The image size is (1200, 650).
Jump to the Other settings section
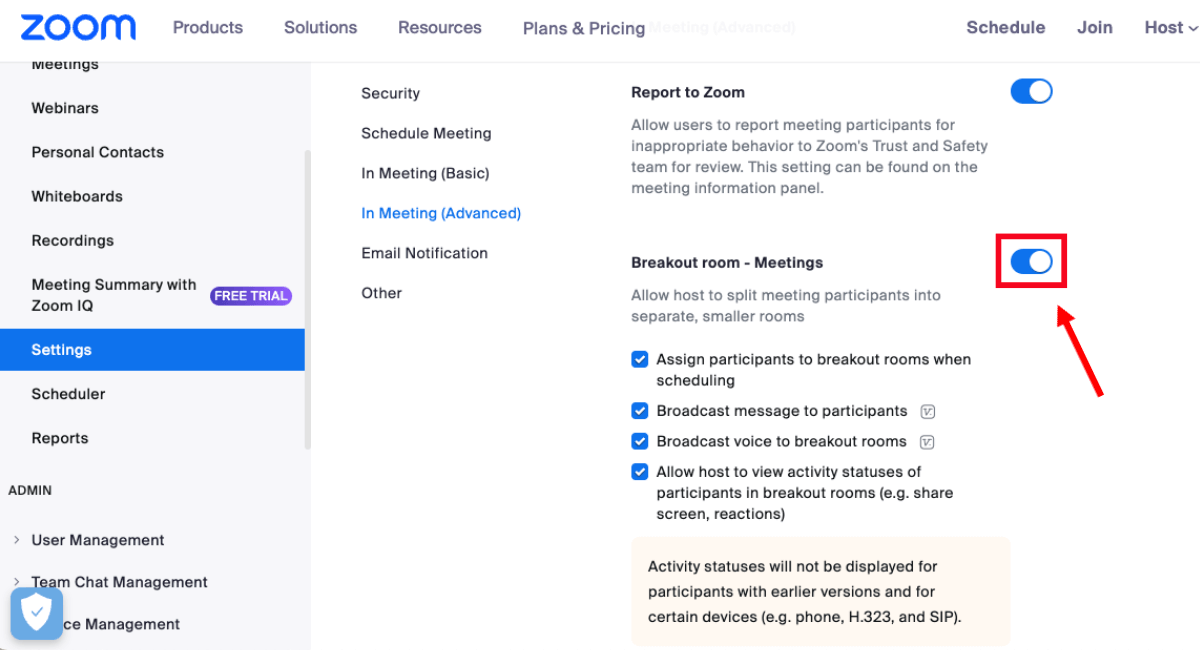[382, 293]
